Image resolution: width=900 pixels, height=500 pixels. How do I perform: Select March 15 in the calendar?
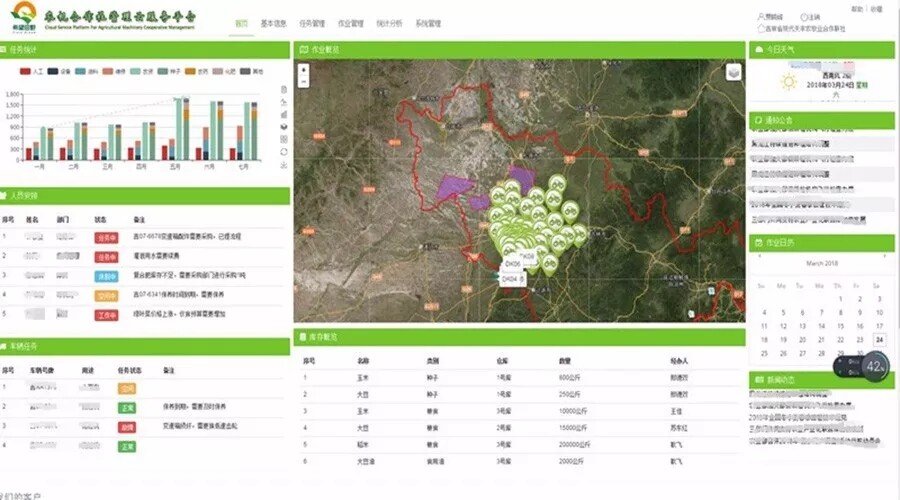[841, 326]
